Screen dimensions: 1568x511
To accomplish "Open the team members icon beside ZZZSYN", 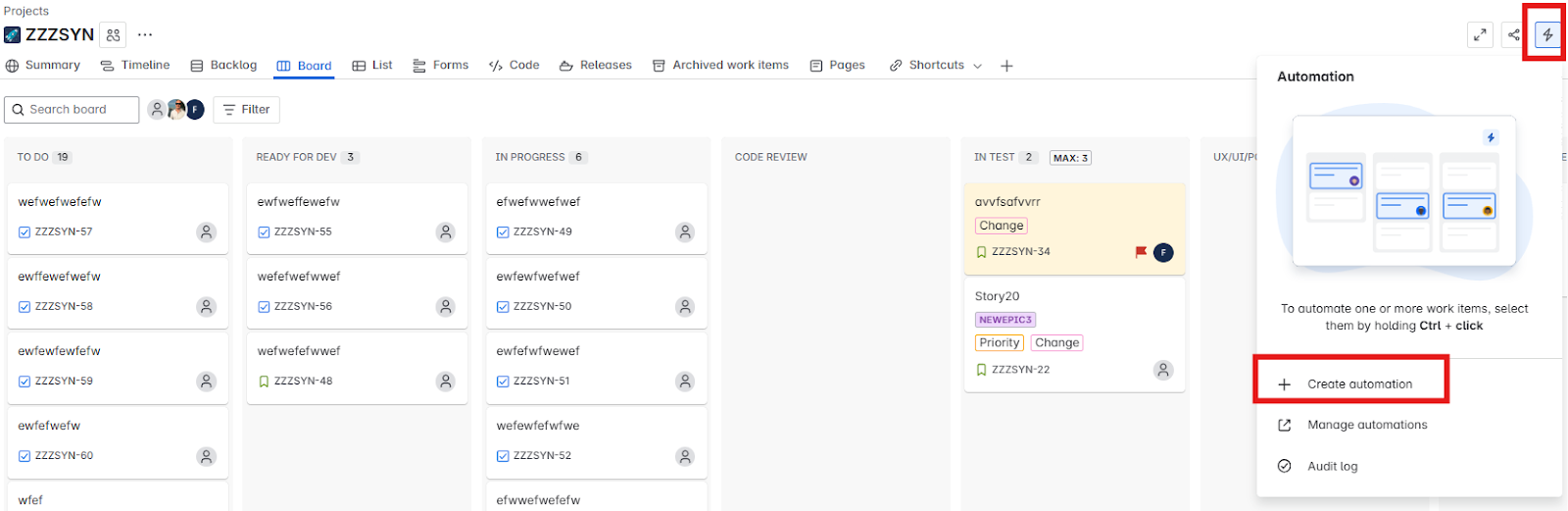I will click(114, 34).
